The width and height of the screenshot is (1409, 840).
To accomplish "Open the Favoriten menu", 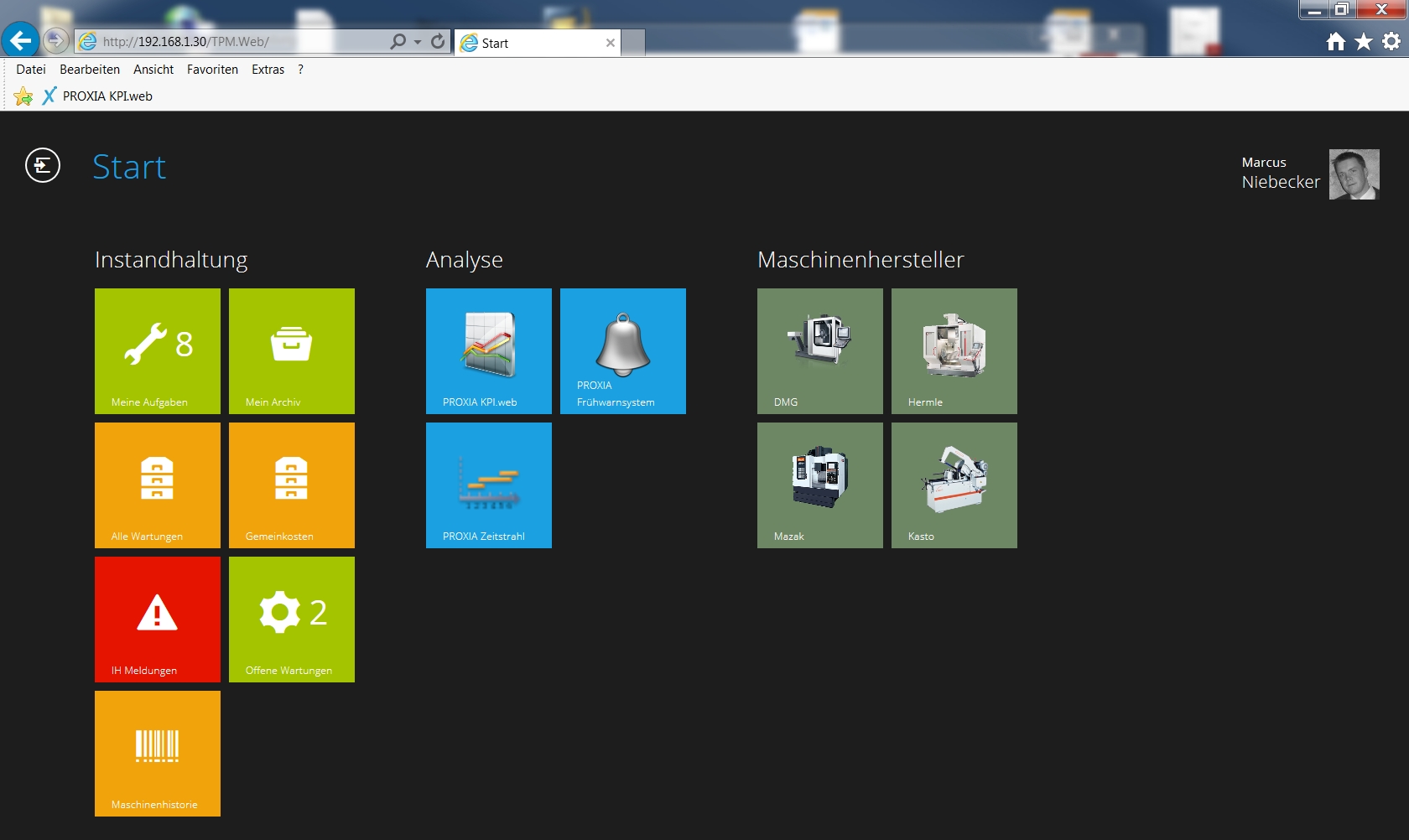I will click(x=212, y=70).
